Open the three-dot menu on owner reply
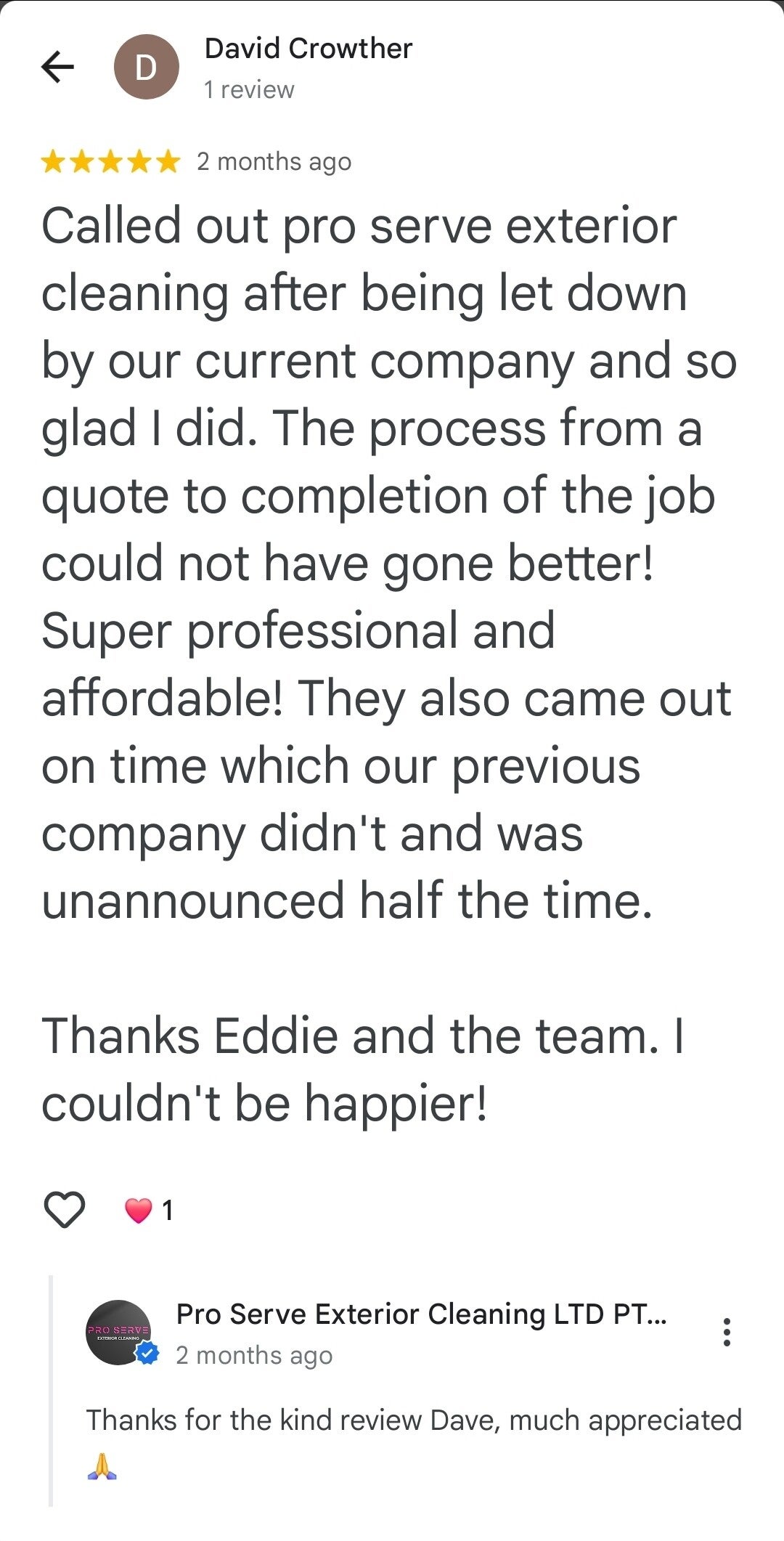Screen dimensions: 784x1541 (726, 1332)
